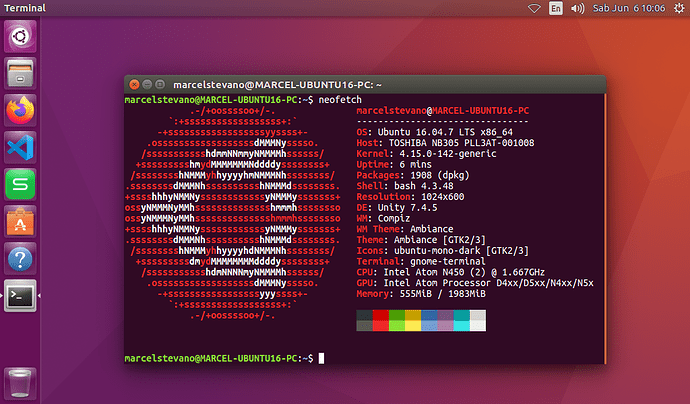Viewport: 690px width, 404px height.
Task: Click the bottom prompt with the cursor
Action: [x=224, y=358]
